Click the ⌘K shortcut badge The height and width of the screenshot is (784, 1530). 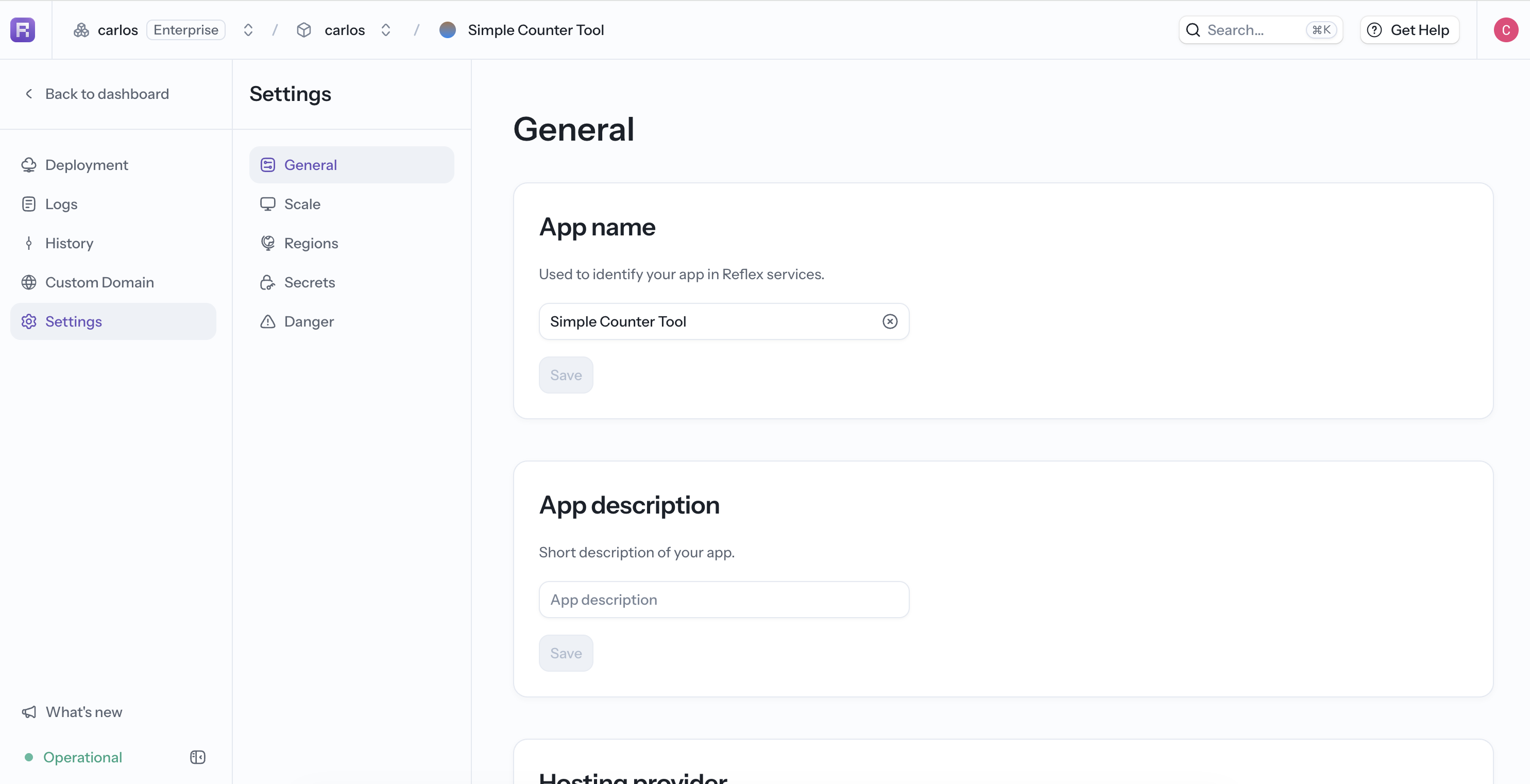point(1321,30)
